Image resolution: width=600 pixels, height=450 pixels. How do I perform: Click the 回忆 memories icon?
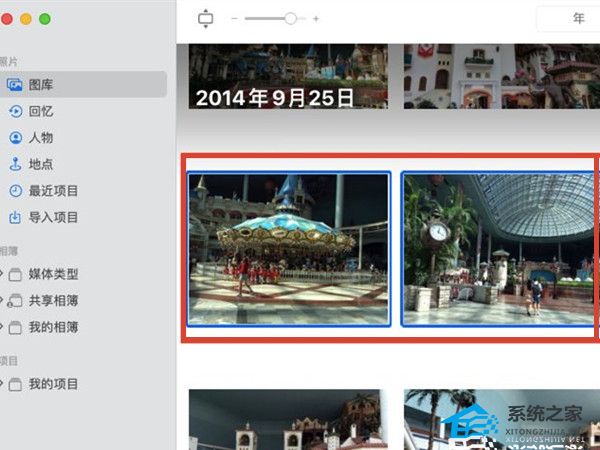pyautogui.click(x=15, y=111)
